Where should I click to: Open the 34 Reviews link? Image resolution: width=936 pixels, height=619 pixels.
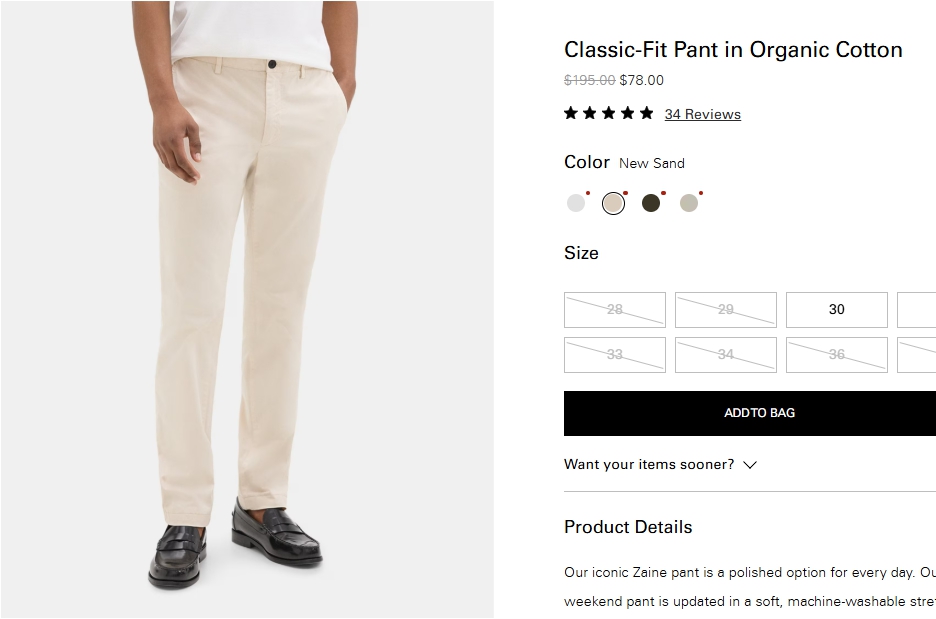(702, 114)
